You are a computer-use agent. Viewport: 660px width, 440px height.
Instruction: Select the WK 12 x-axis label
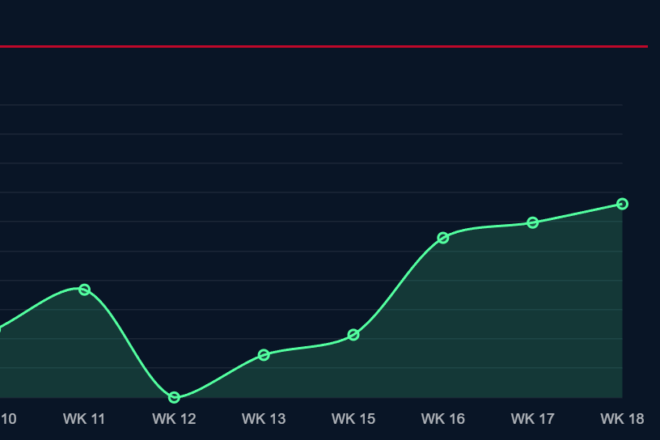tap(174, 418)
